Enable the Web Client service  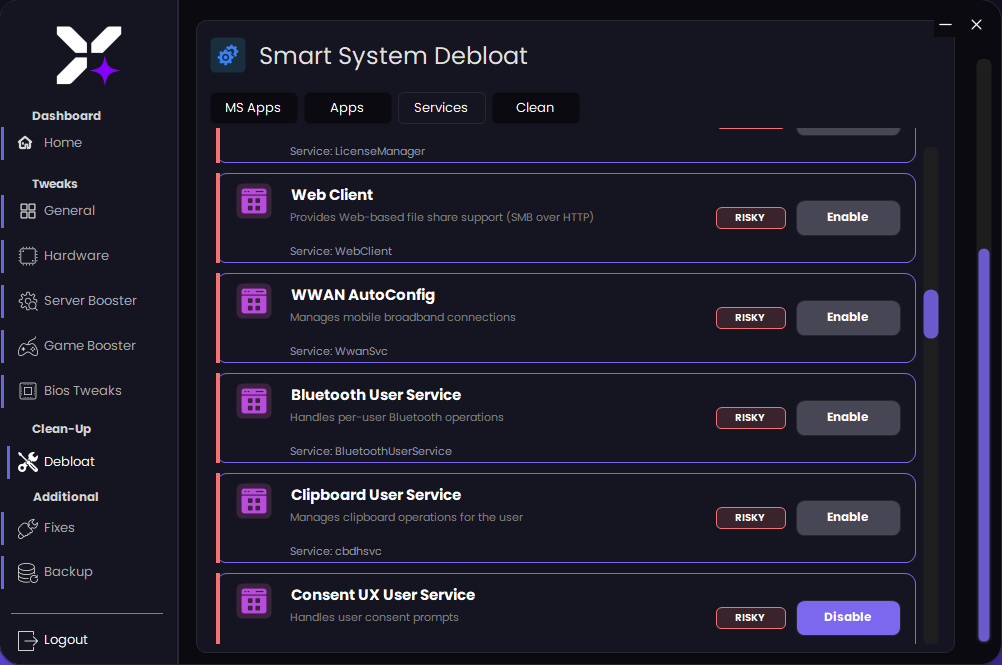tap(847, 217)
